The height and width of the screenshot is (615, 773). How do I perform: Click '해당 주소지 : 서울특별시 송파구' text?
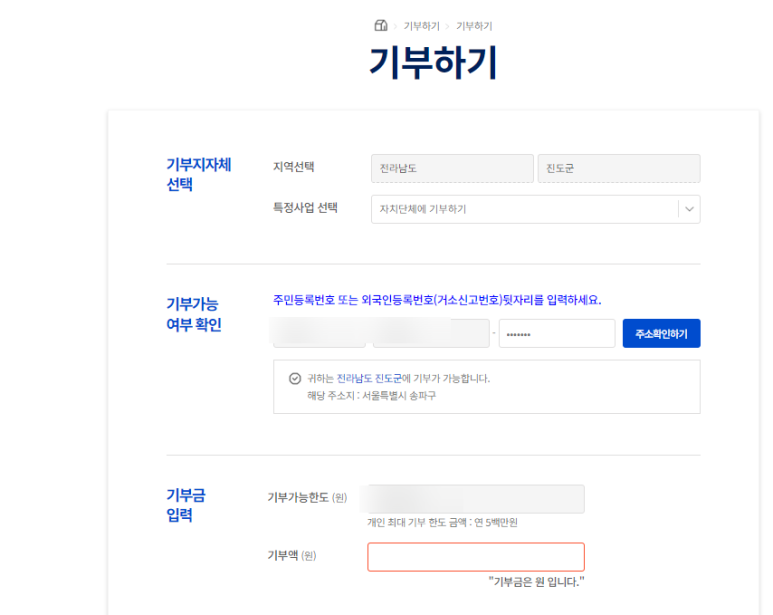[372, 396]
